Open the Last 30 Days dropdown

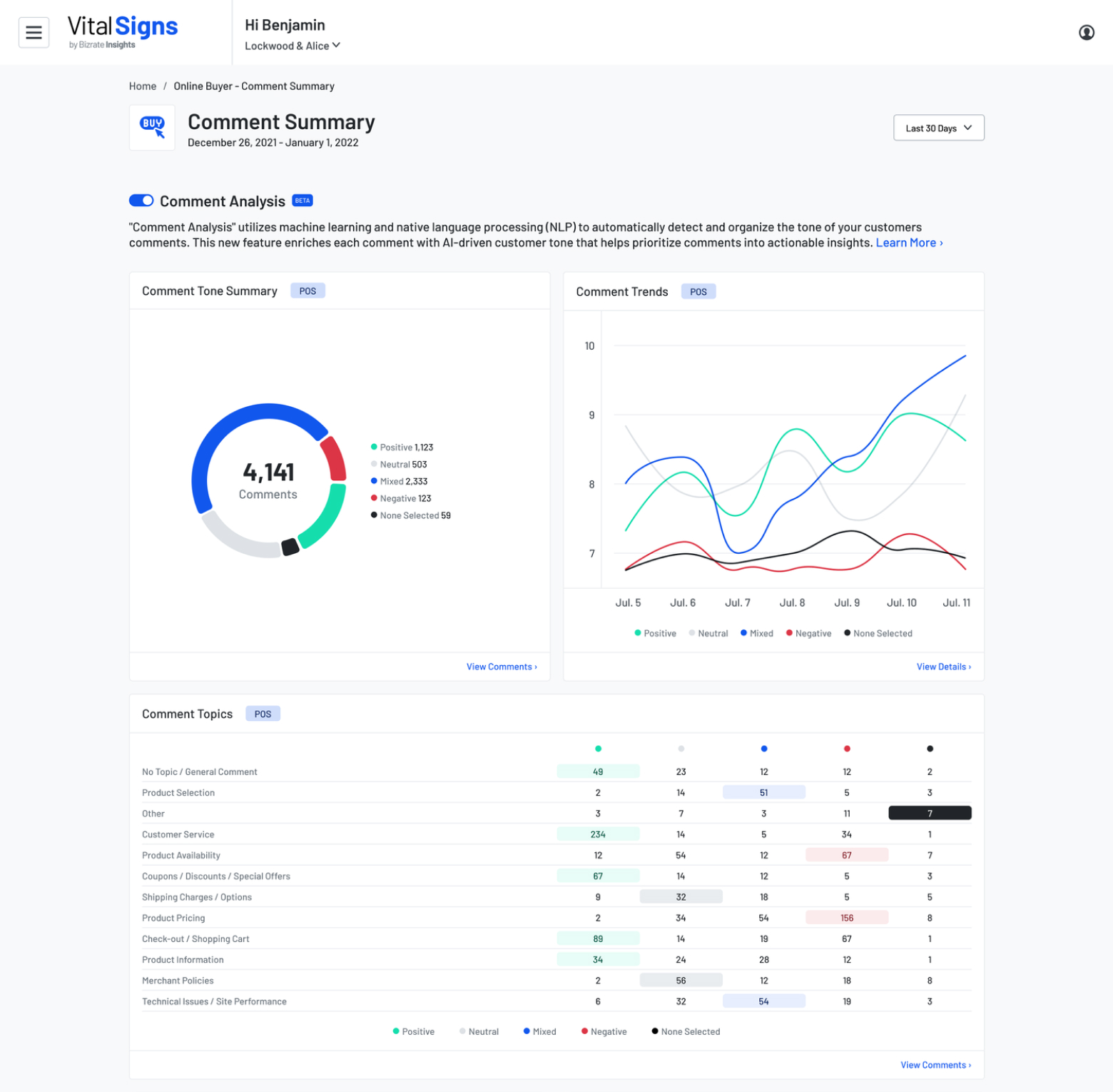click(x=938, y=127)
